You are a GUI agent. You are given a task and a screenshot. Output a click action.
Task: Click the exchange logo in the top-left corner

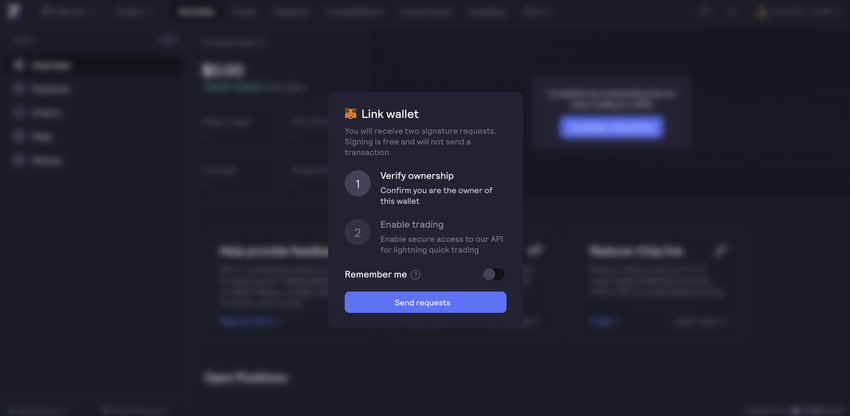coord(14,11)
